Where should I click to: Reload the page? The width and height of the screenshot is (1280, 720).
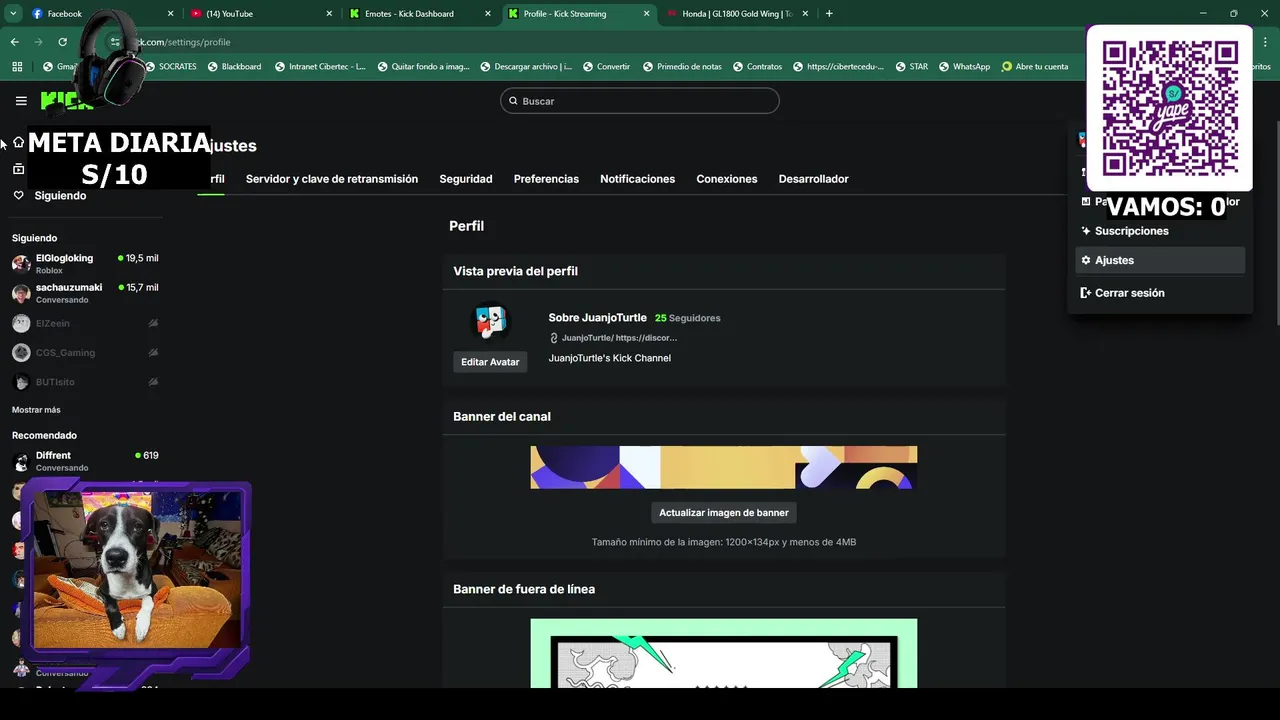[62, 42]
